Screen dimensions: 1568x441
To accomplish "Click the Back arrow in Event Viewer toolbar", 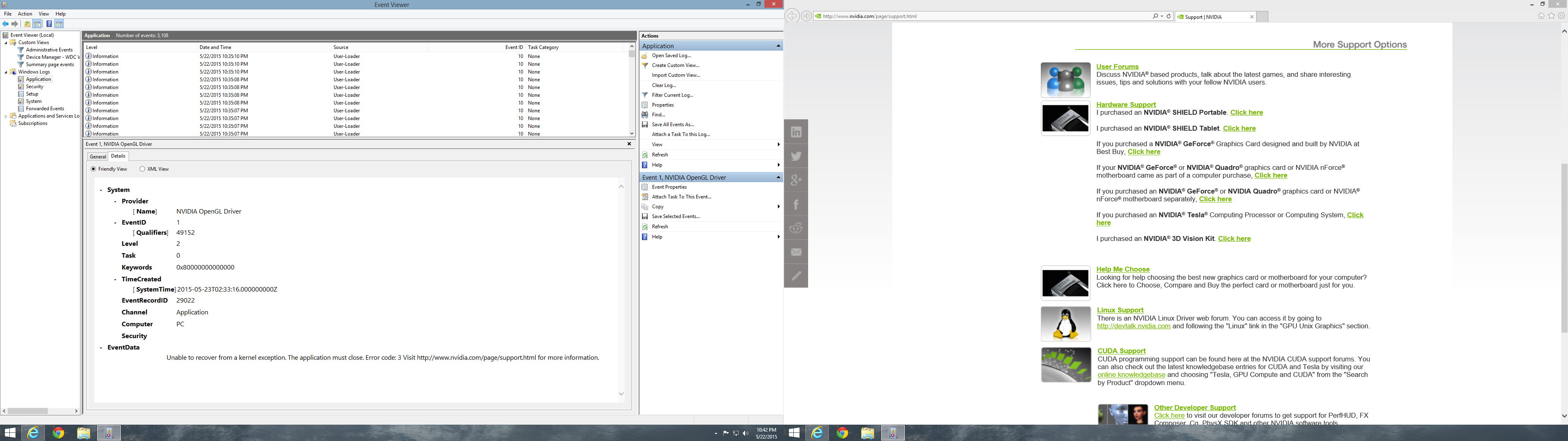I will [x=5, y=24].
